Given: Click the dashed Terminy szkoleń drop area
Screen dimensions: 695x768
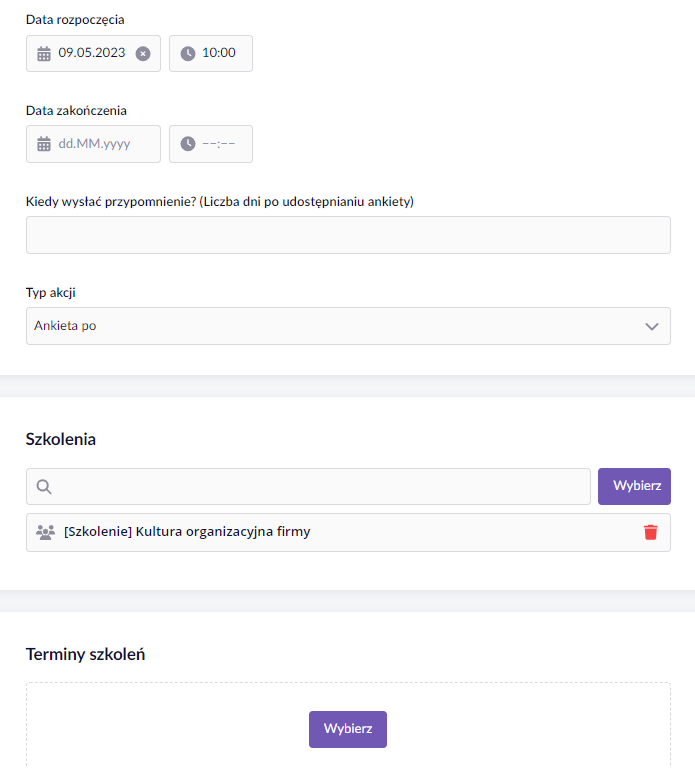Looking at the screenshot, I should (x=348, y=725).
